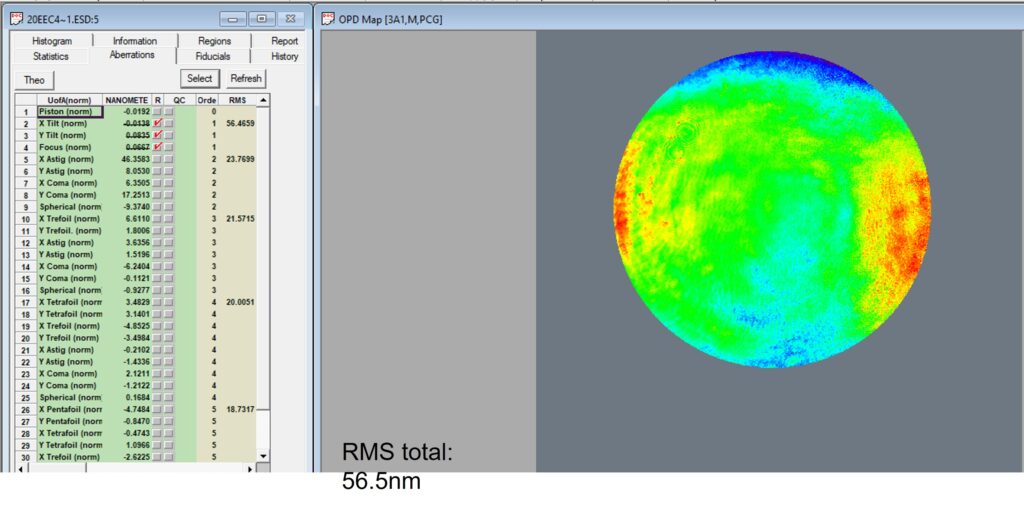
Task: Uncheck the R box for Focus (norm)
Action: pyautogui.click(x=158, y=147)
